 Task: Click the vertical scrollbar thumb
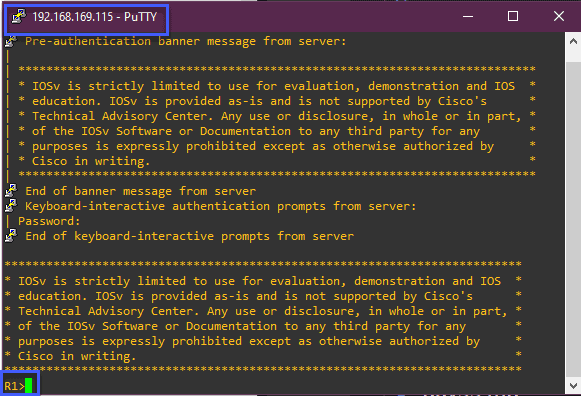click(x=573, y=219)
